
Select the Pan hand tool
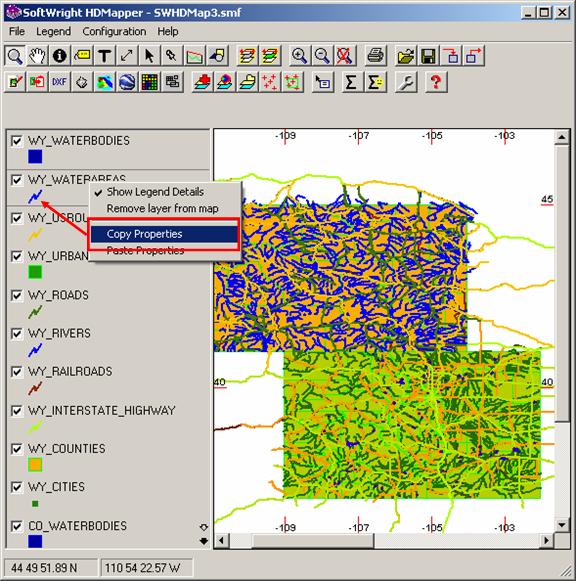(37, 56)
